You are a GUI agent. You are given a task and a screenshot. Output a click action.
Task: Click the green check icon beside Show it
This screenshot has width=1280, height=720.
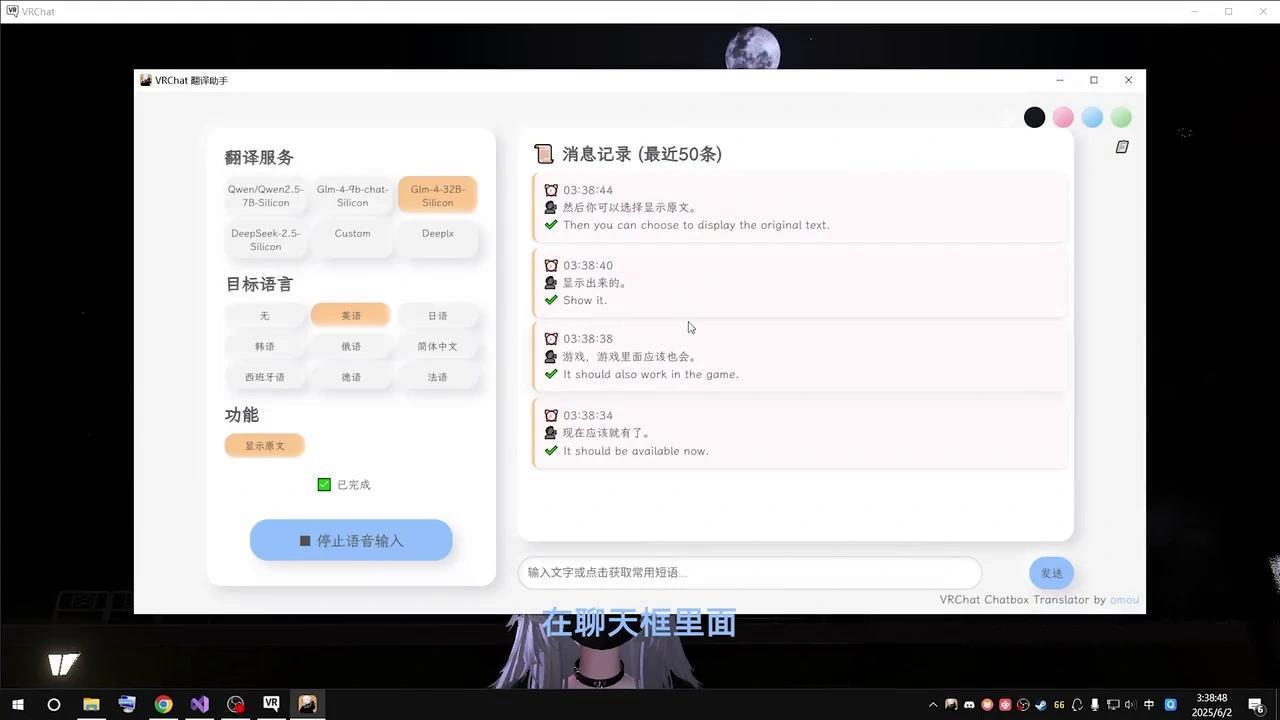pyautogui.click(x=551, y=300)
